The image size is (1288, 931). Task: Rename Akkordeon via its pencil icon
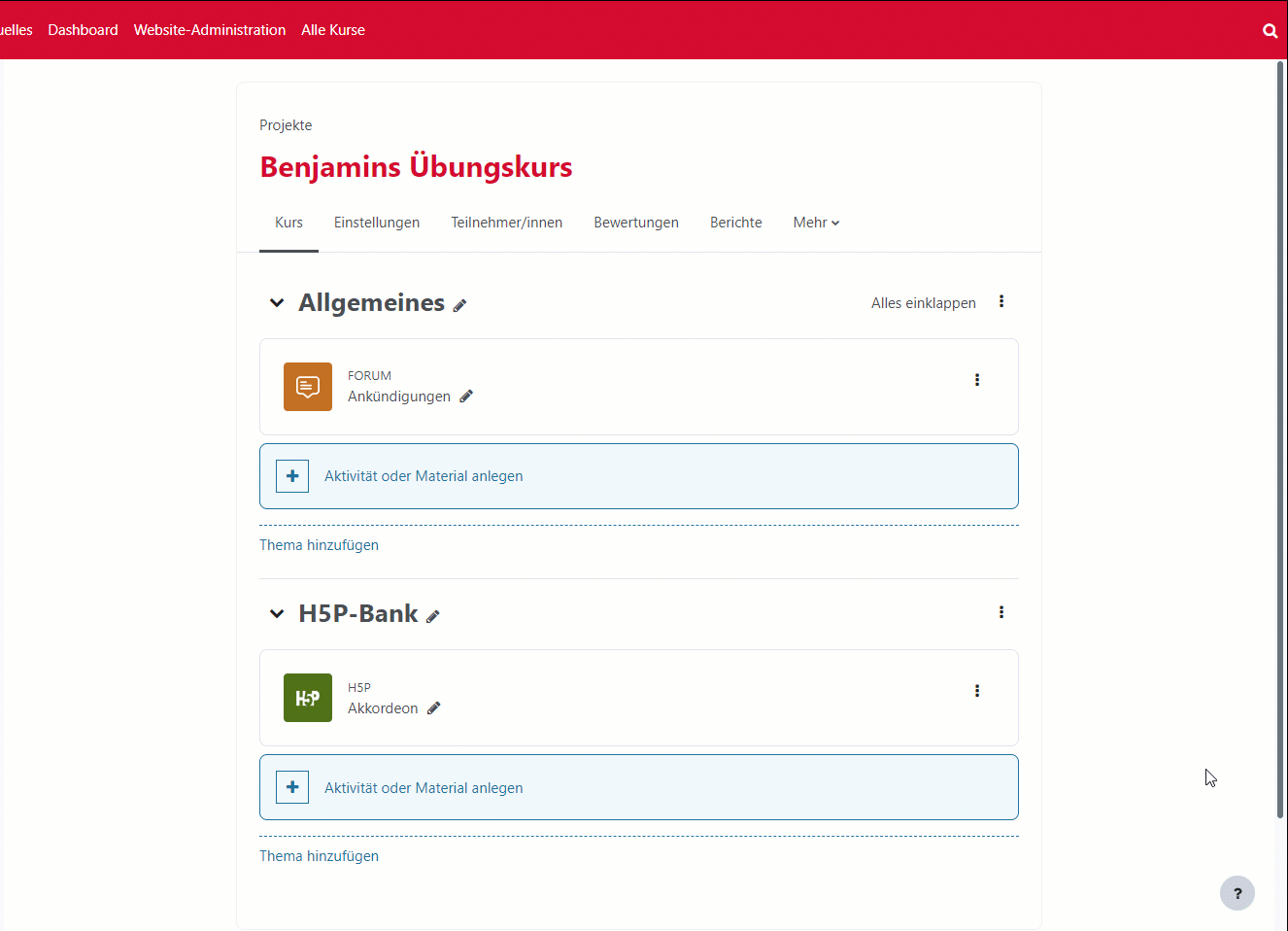coord(434,708)
